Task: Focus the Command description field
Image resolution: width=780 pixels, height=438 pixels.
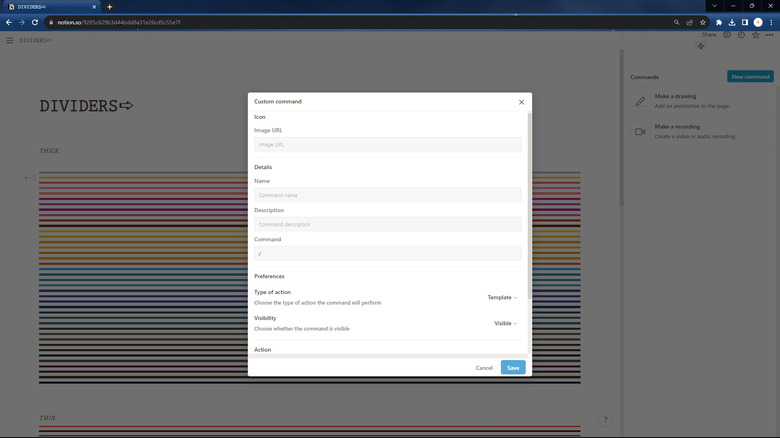Action: click(x=388, y=224)
